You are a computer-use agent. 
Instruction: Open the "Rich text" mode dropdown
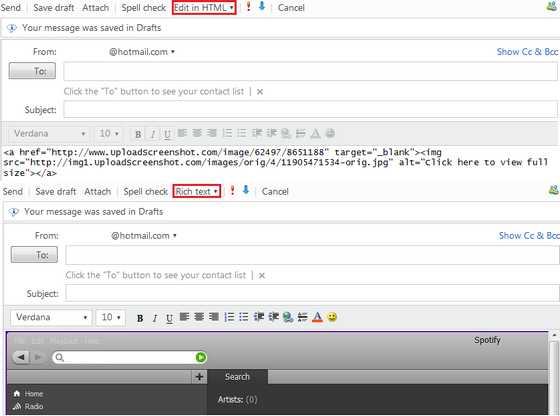click(x=196, y=191)
